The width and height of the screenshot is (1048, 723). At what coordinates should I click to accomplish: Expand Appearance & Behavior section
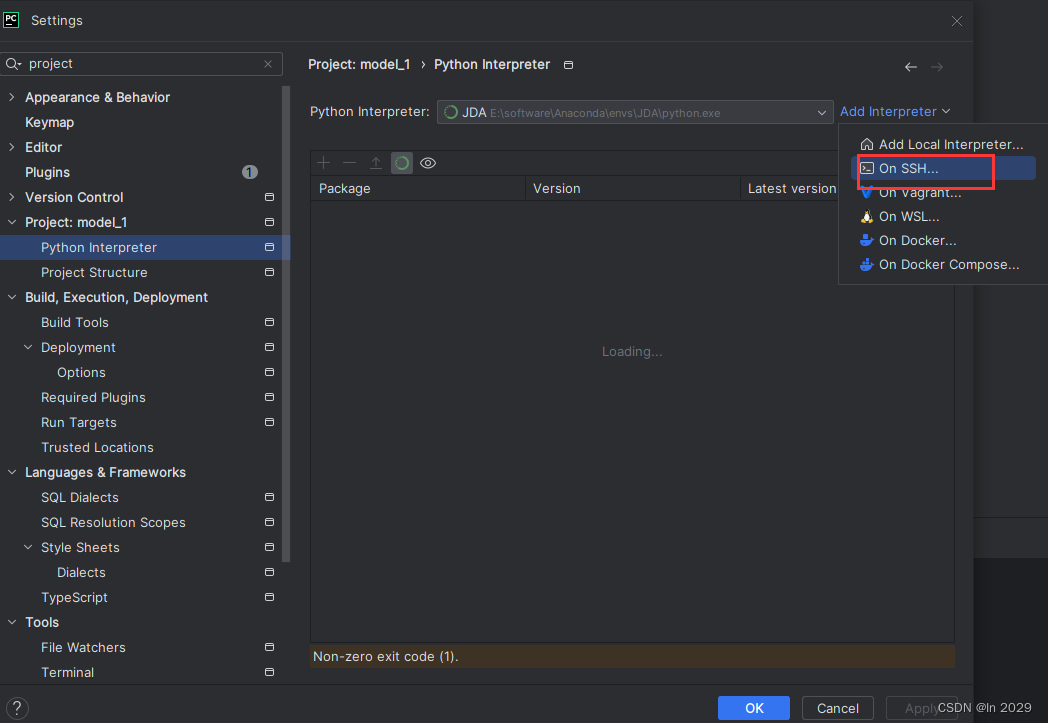coord(11,97)
